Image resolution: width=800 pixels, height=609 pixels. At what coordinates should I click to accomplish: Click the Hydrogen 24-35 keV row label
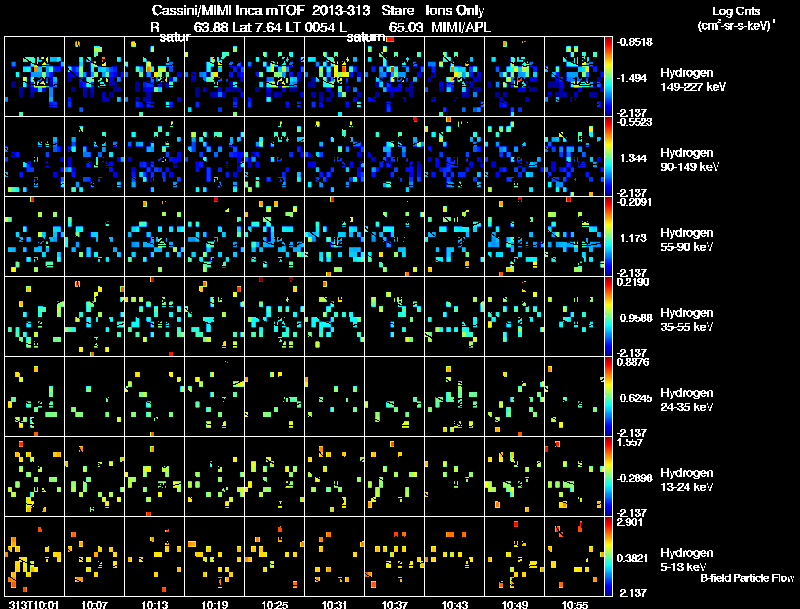click(x=686, y=399)
